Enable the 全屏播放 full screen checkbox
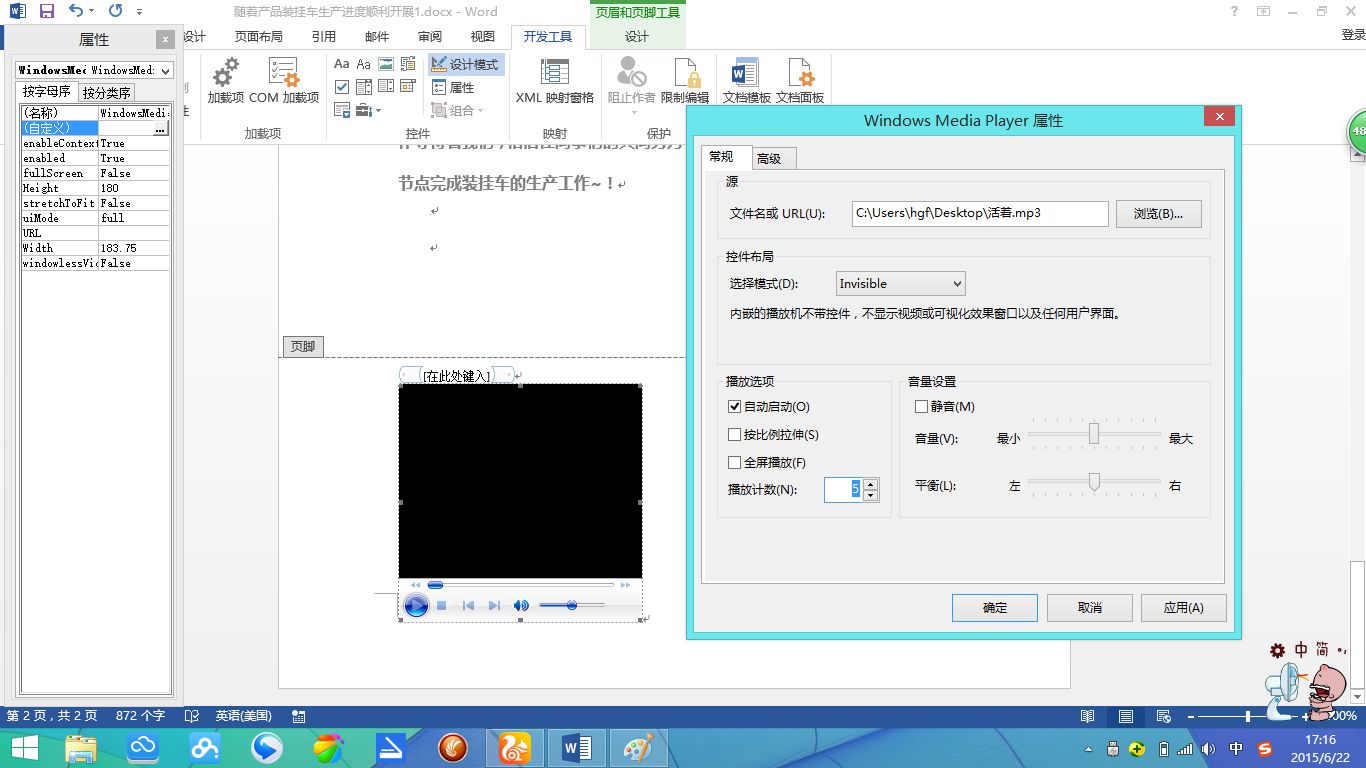Screen dimensions: 1366x768 735,463
